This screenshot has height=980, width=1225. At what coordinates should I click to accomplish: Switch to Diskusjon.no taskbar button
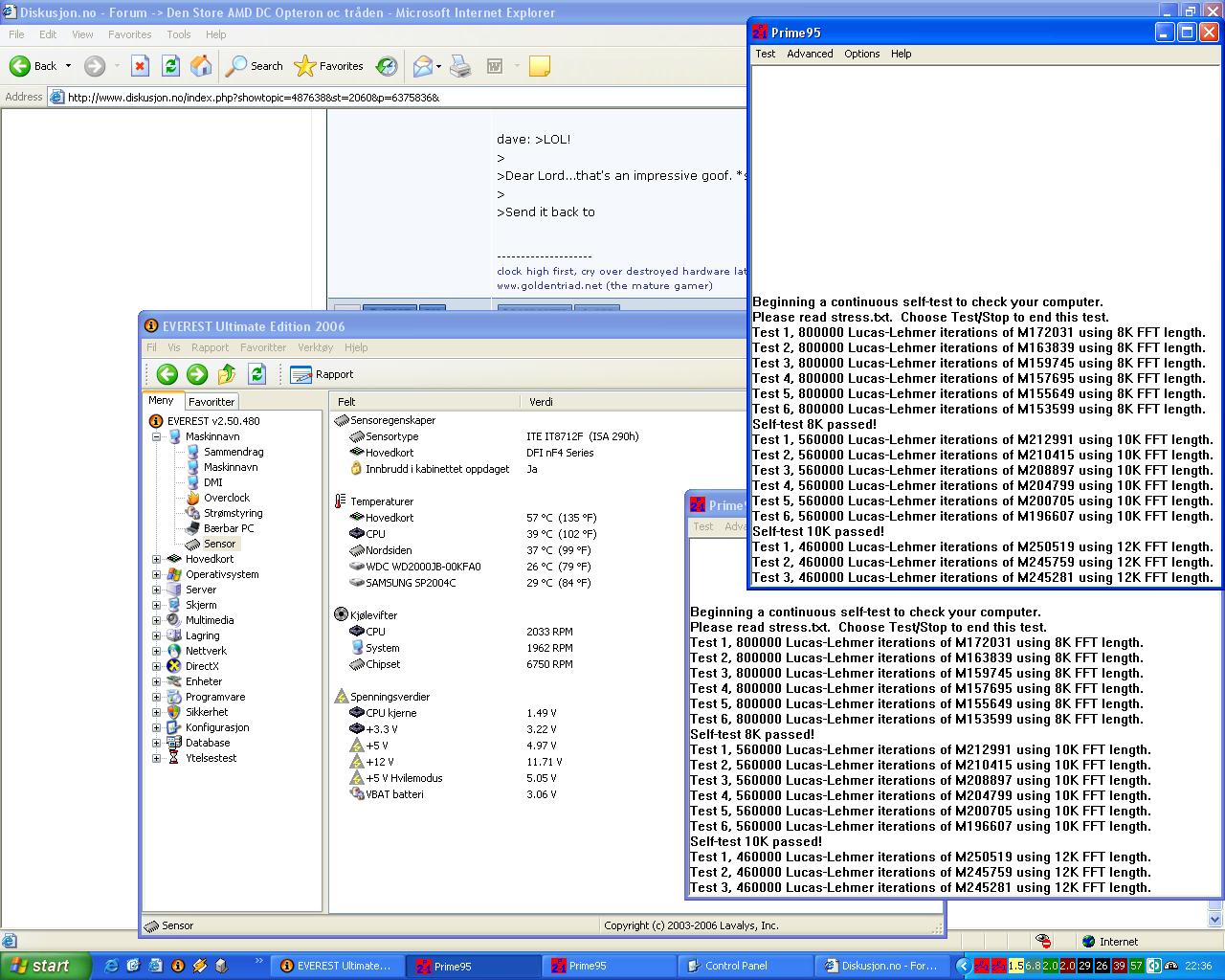click(881, 966)
